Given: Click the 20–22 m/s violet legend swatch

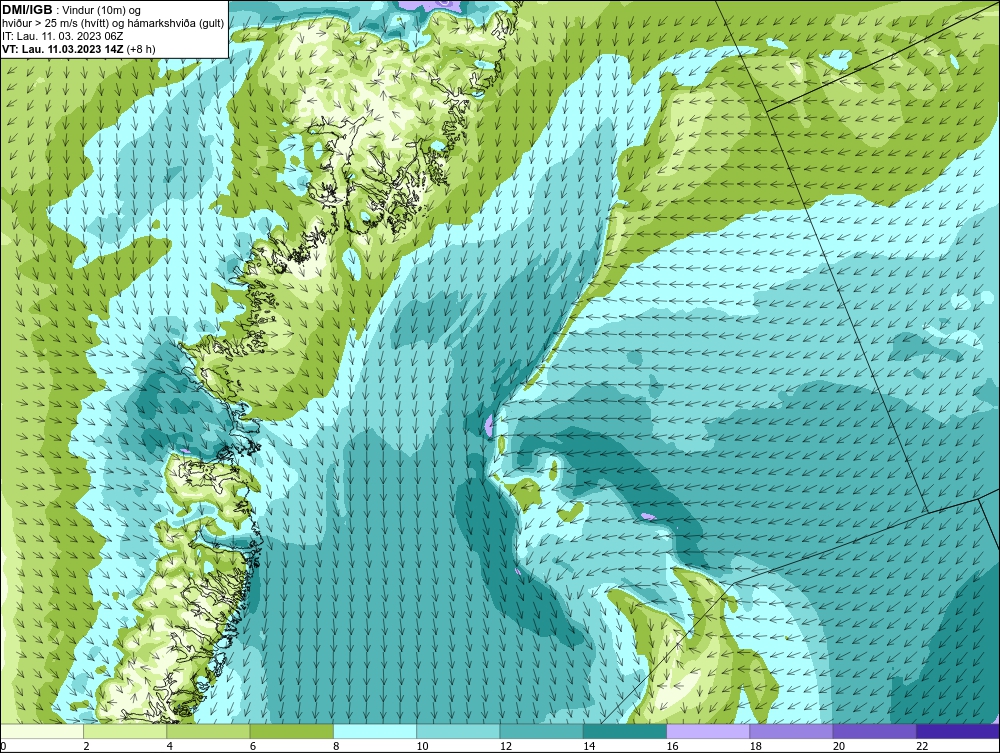Looking at the screenshot, I should 874,731.
